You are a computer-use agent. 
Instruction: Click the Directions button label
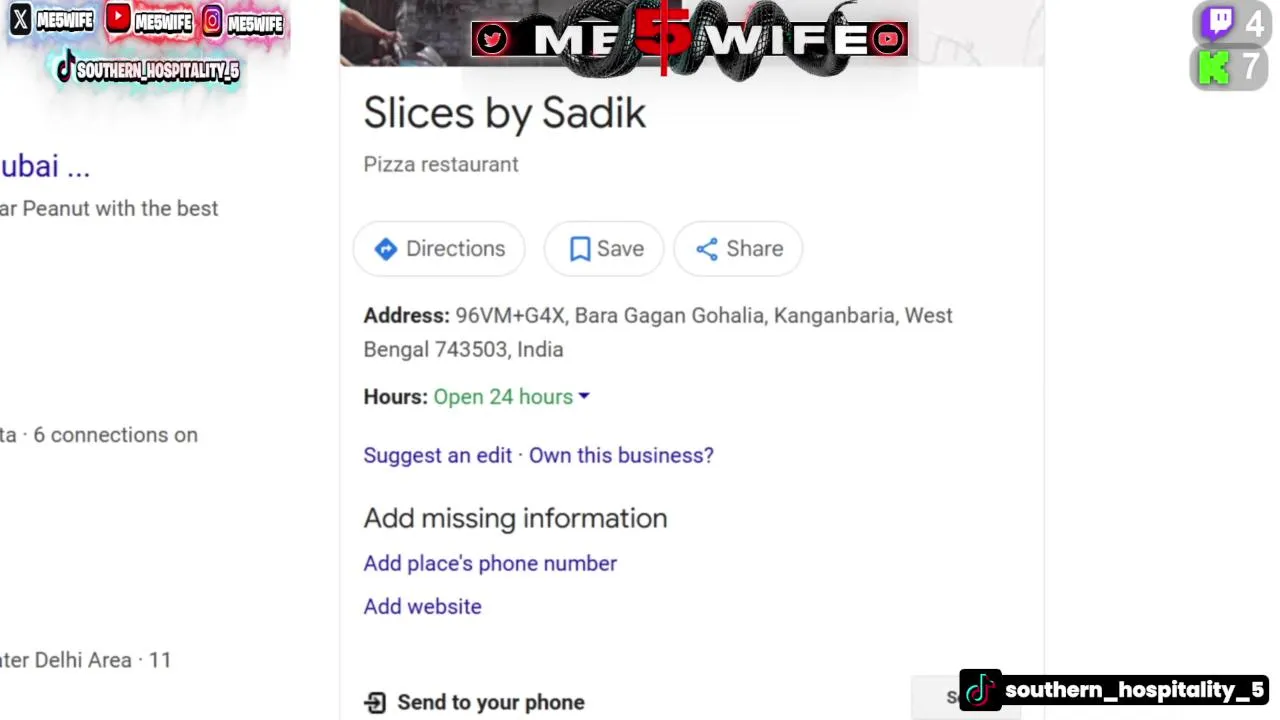click(455, 249)
